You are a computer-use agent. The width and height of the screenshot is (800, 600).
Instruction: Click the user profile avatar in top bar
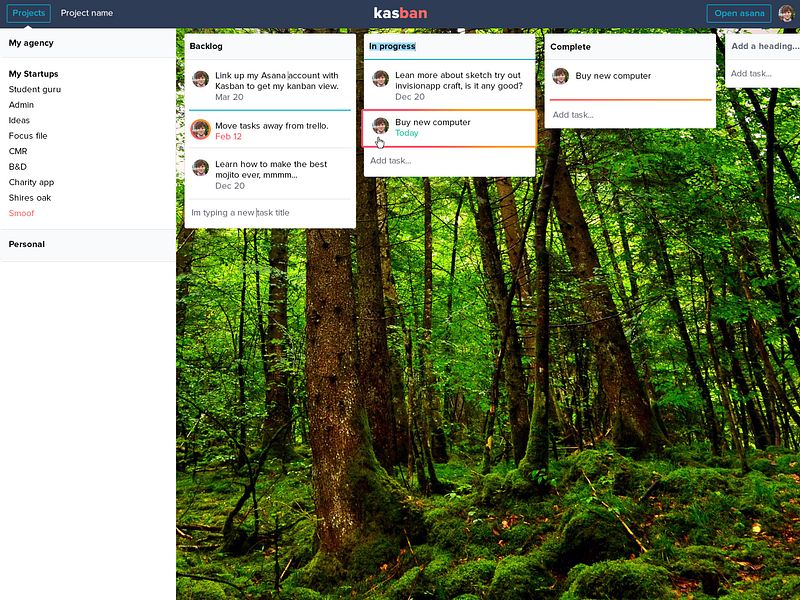coord(786,13)
